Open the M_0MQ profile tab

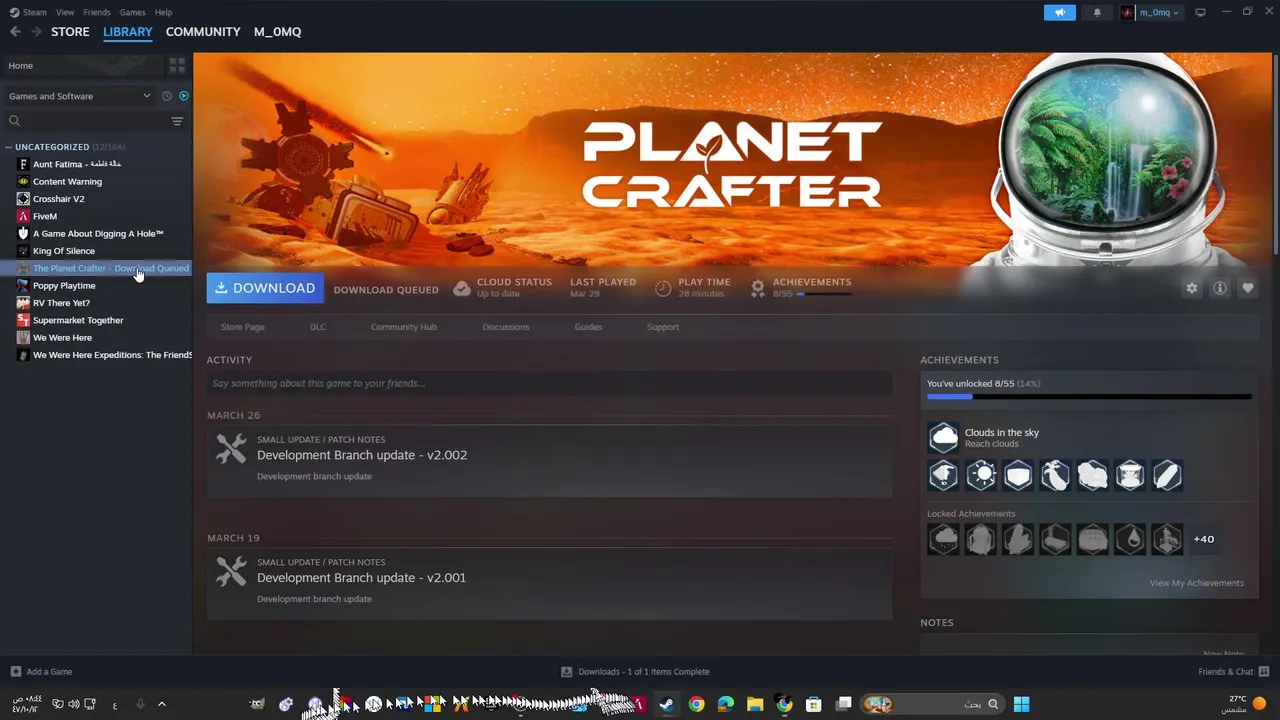[277, 32]
